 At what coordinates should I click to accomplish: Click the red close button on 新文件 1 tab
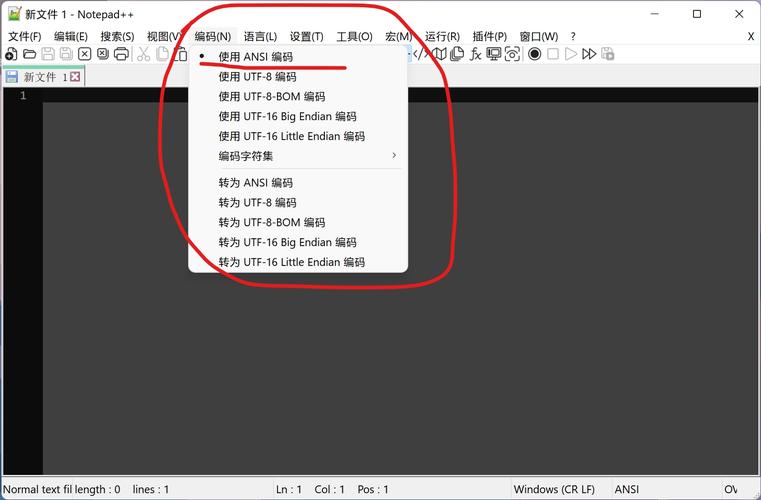click(75, 77)
